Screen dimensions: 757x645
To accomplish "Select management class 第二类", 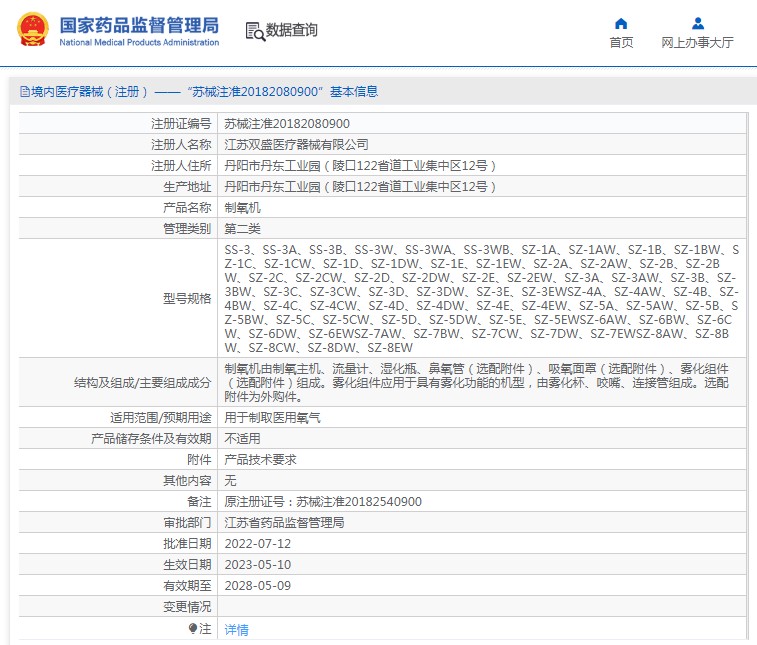I will pyautogui.click(x=242, y=228).
